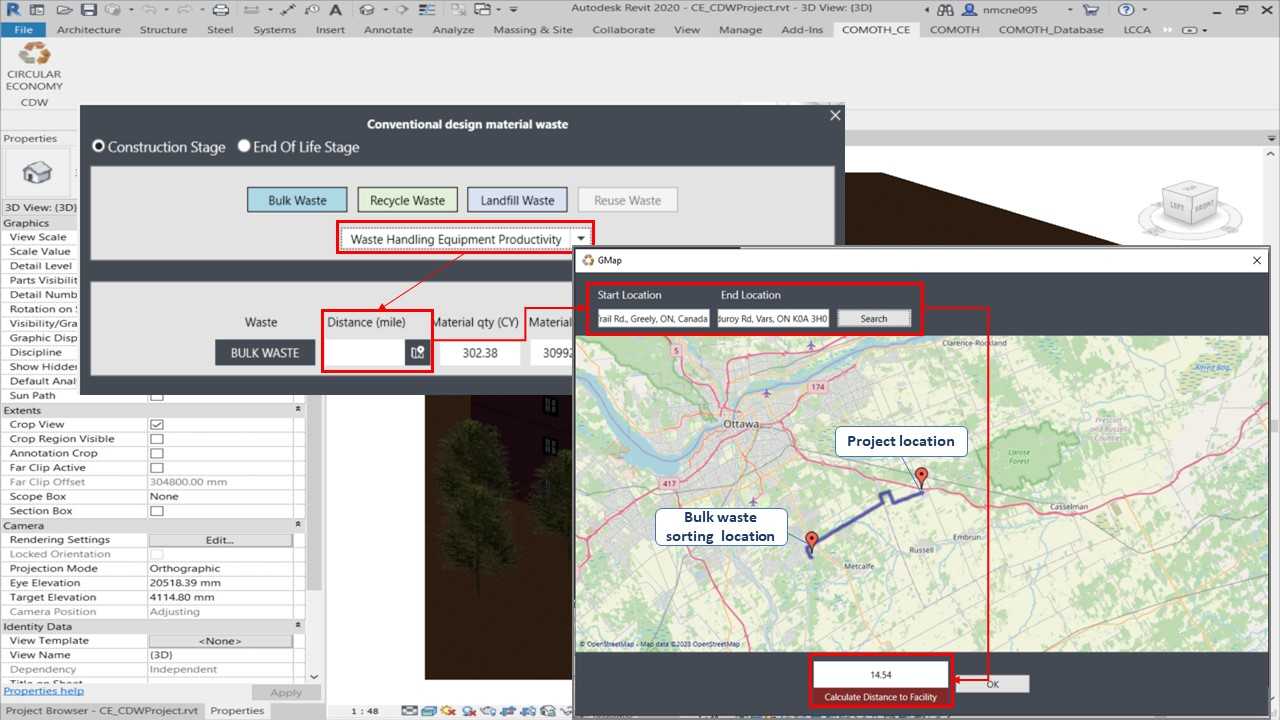Screen dimensions: 1280x720
Task: Open the COMOTH_Database ribbon tab
Action: coord(1051,30)
